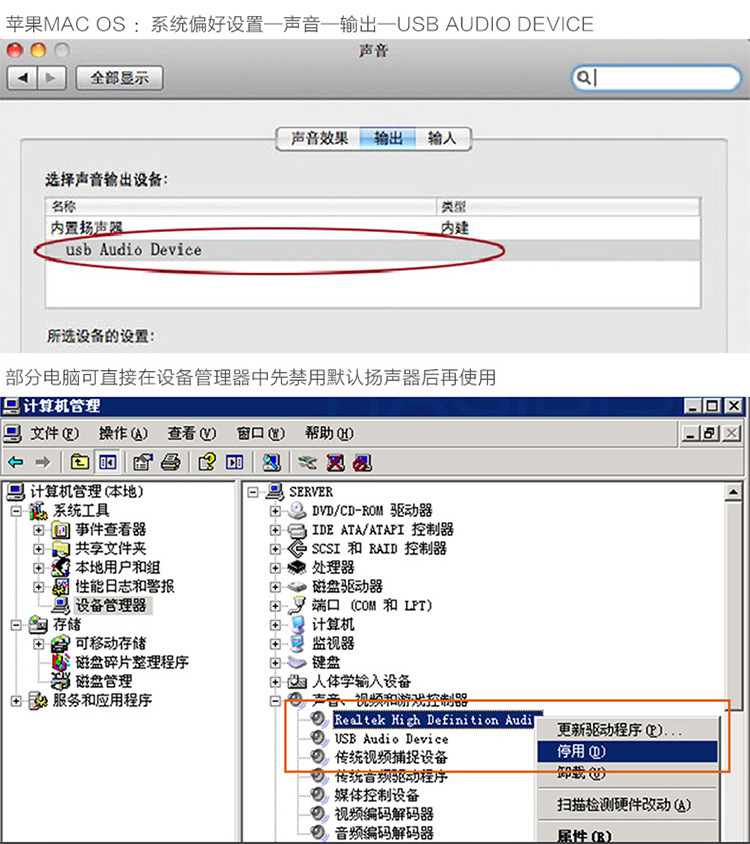Choose 停用(D) from the context menu

point(628,751)
